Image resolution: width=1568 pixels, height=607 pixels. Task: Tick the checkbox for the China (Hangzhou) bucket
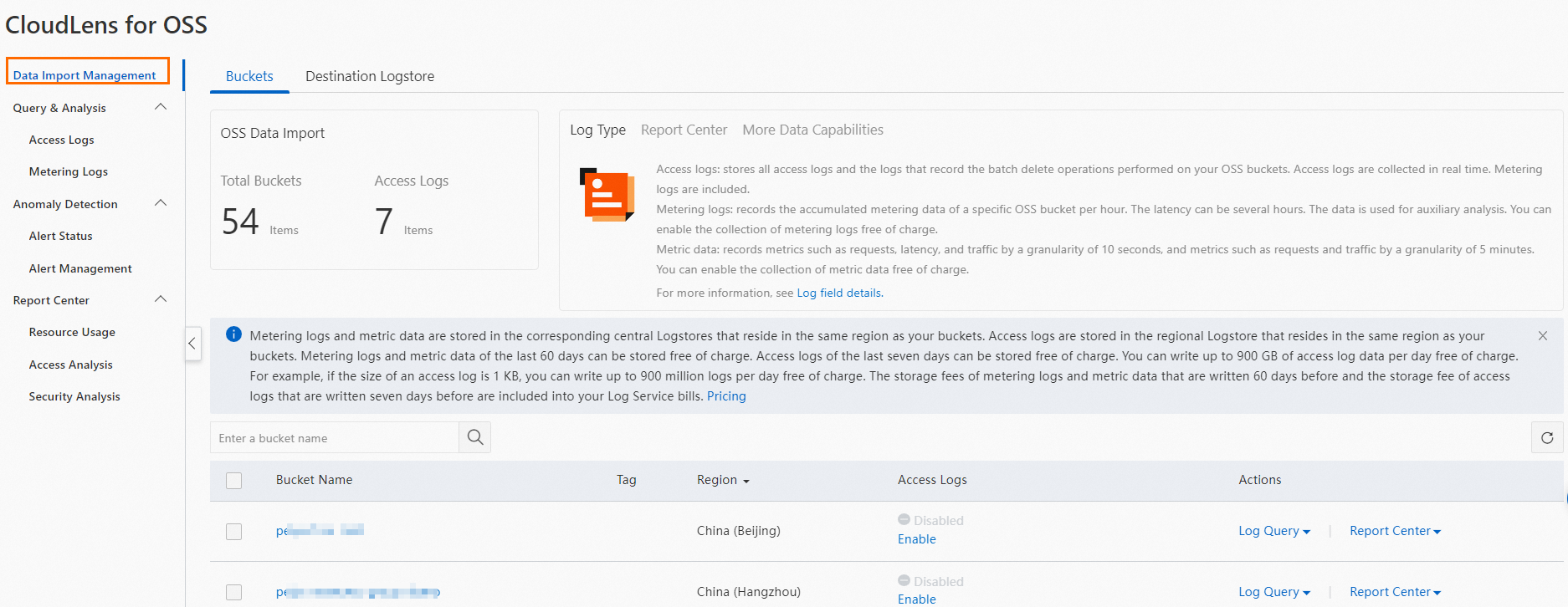[x=234, y=592]
